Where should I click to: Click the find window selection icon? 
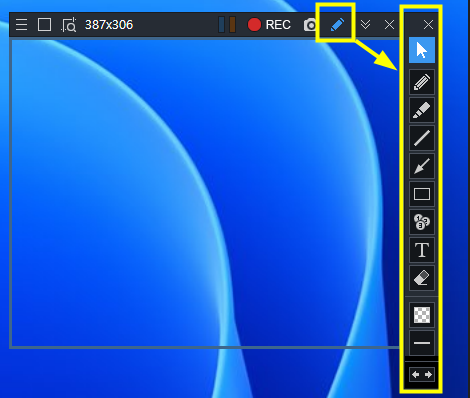pyautogui.click(x=69, y=25)
